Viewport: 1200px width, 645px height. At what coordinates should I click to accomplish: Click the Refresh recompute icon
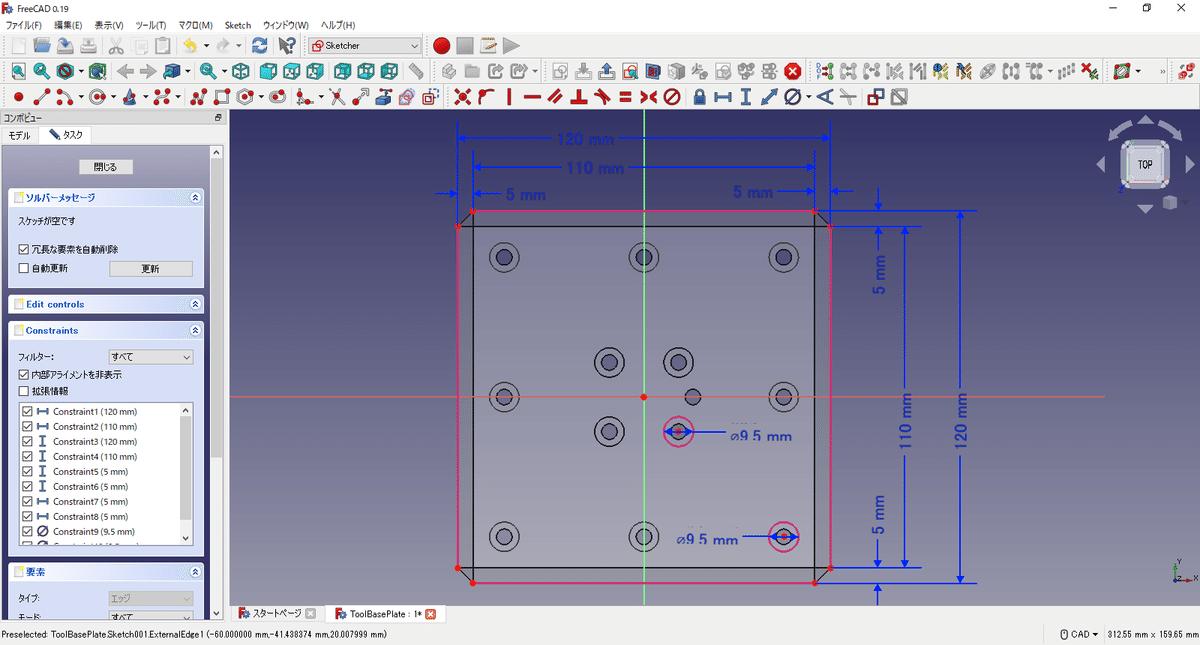click(260, 45)
